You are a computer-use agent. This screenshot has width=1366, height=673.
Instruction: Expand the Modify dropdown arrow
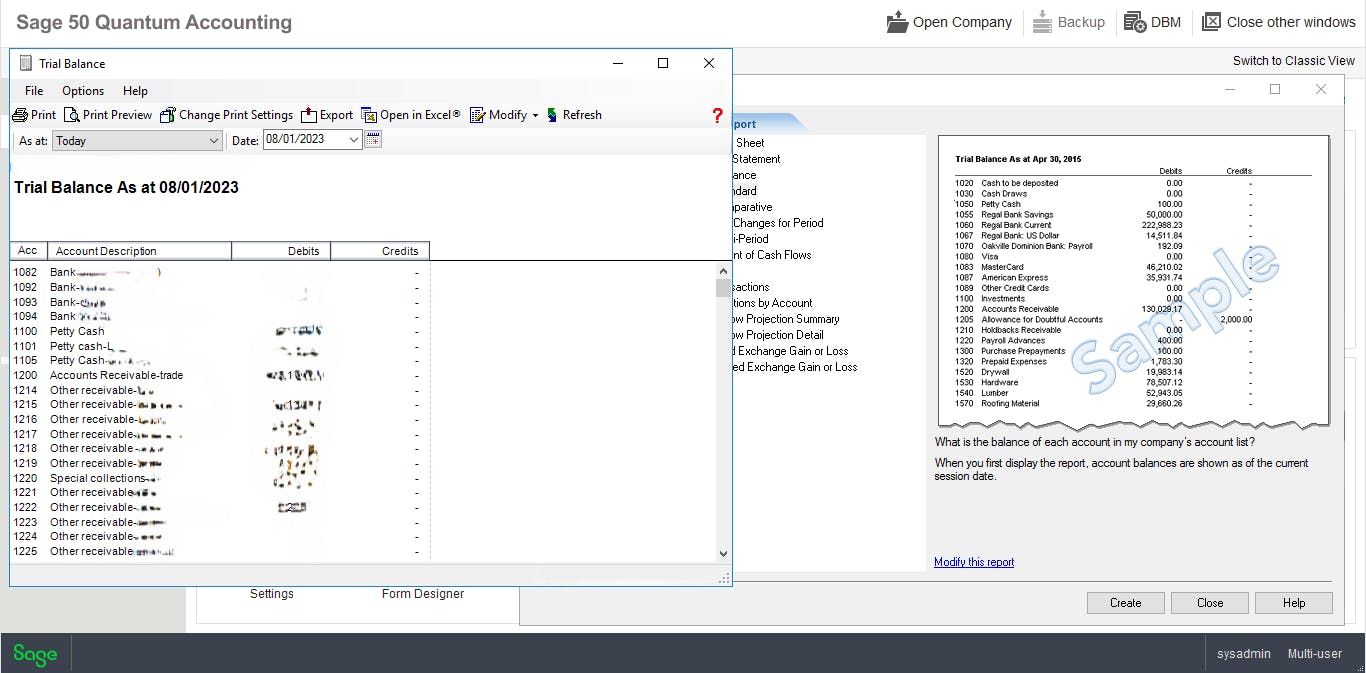tap(533, 114)
